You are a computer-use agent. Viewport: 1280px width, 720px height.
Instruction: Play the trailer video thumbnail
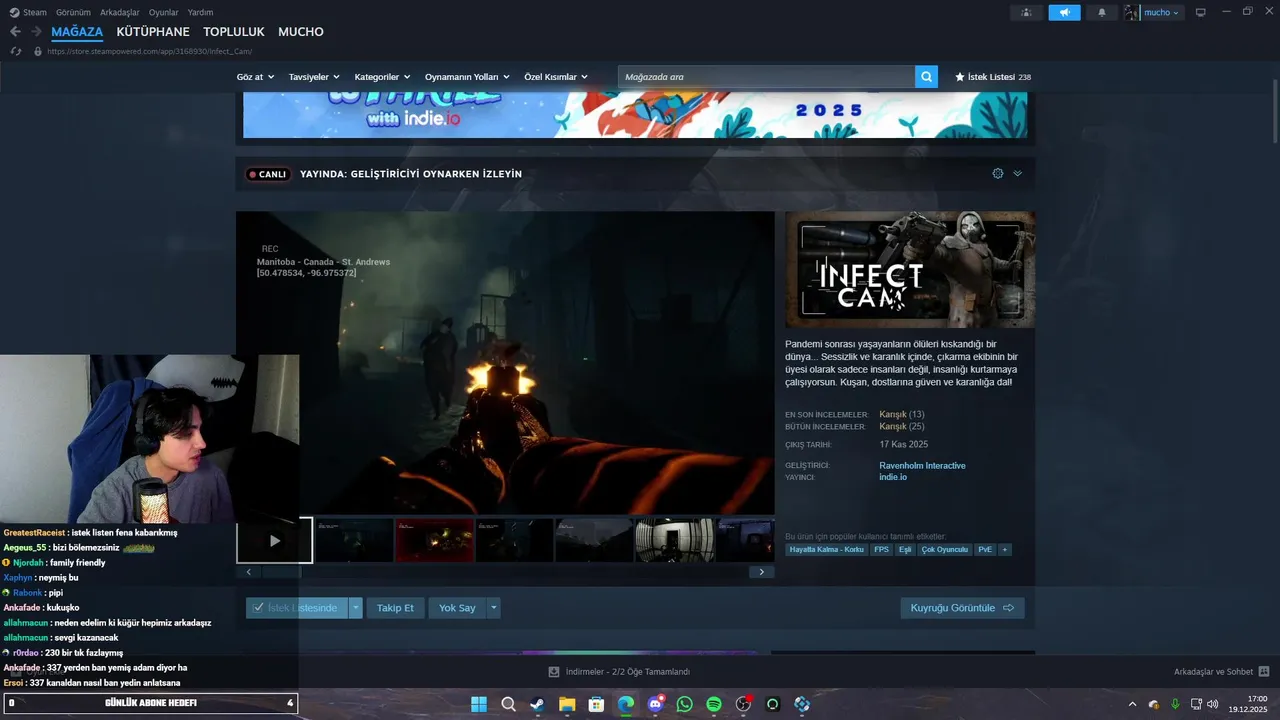click(275, 540)
